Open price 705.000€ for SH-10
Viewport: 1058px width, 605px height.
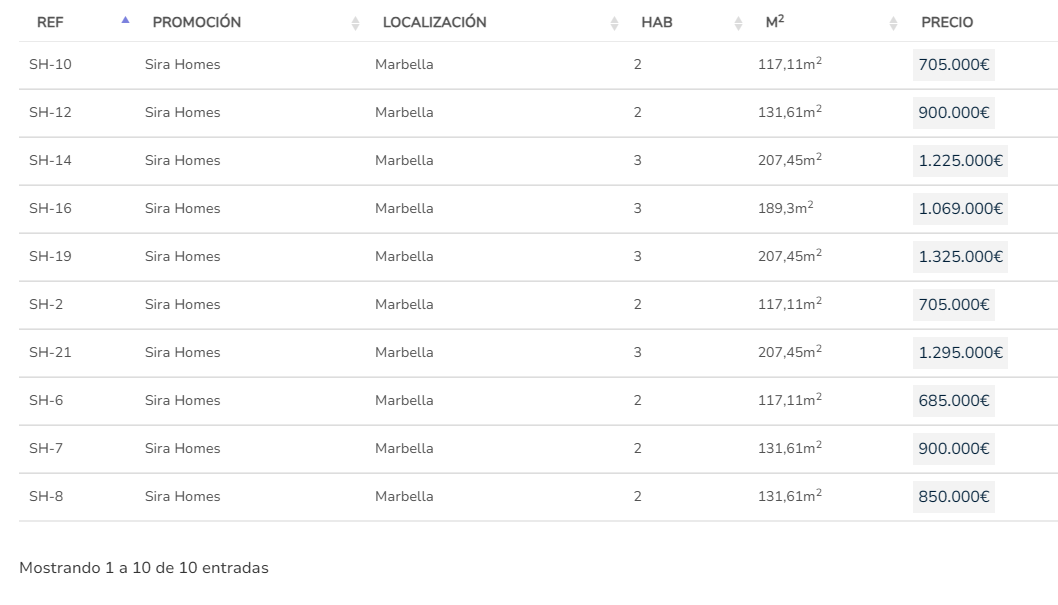(x=953, y=65)
